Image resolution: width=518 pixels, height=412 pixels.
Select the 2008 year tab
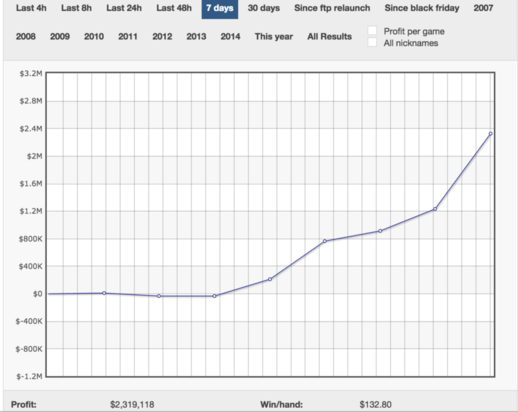[26, 36]
